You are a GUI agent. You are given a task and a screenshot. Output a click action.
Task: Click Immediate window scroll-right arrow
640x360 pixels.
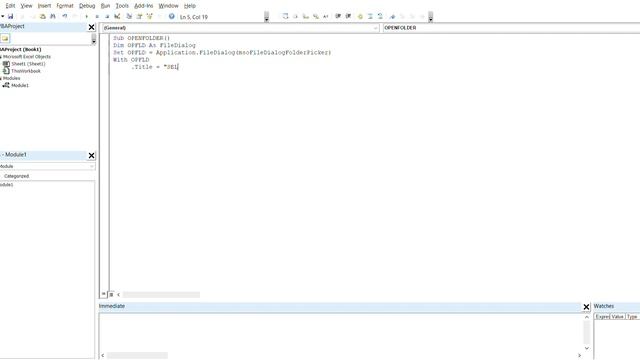pyautogui.click(x=579, y=356)
